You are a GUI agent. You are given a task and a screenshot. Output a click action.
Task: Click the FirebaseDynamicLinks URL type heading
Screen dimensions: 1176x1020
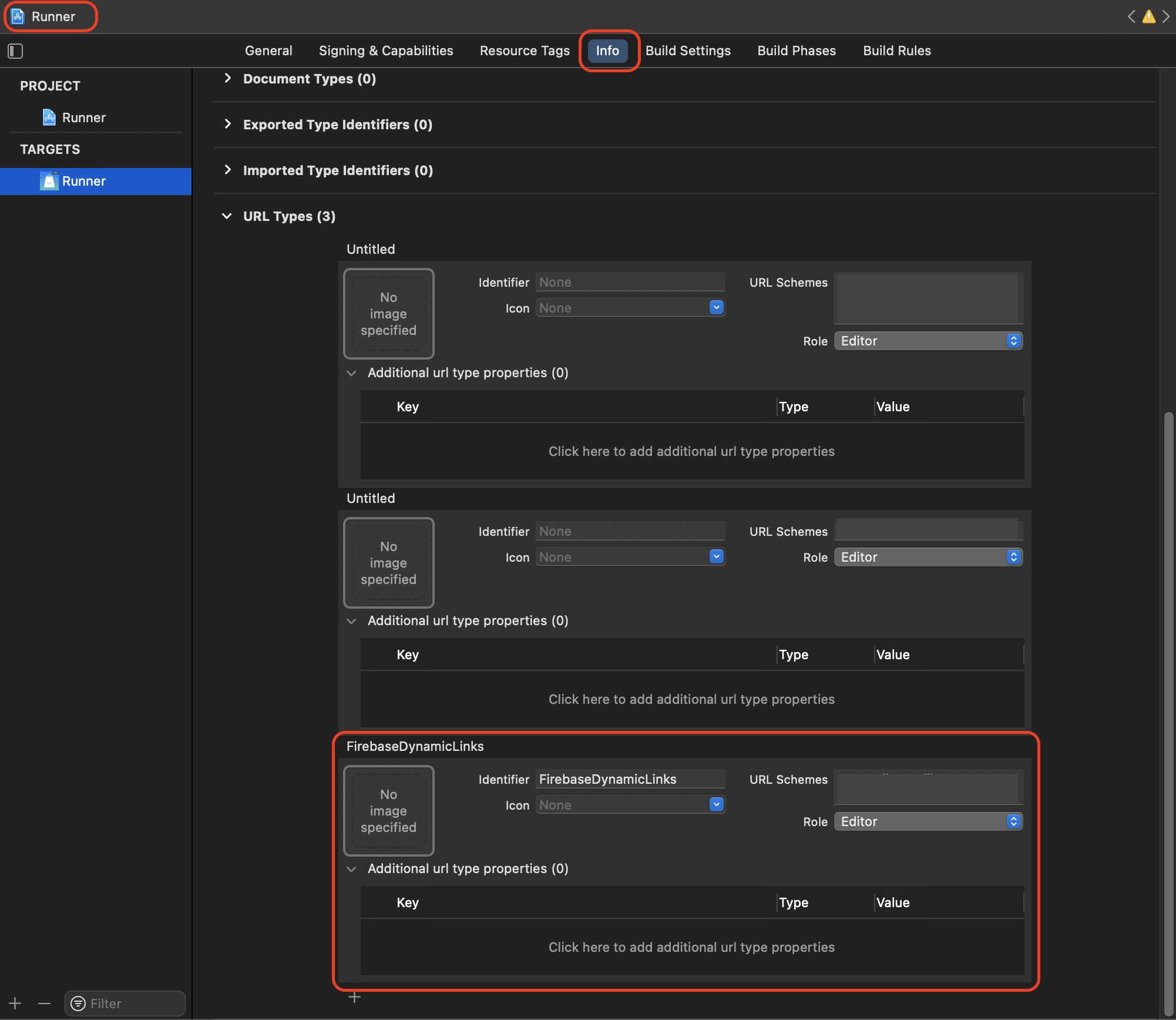[415, 746]
